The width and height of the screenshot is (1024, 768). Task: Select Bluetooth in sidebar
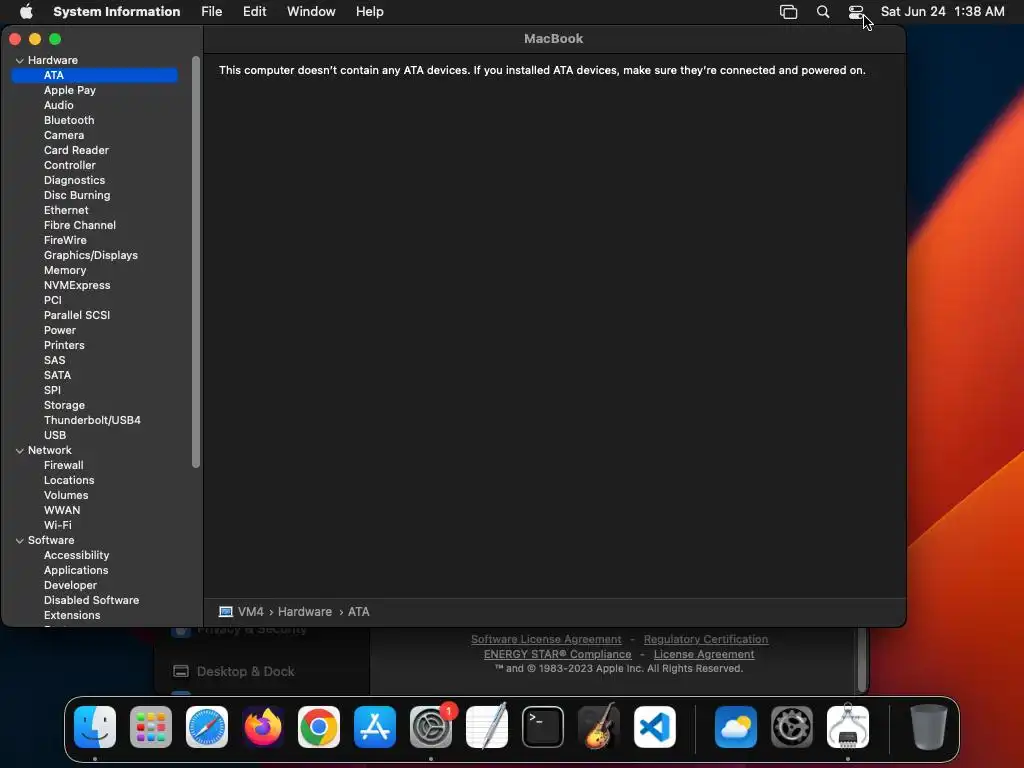pos(69,120)
